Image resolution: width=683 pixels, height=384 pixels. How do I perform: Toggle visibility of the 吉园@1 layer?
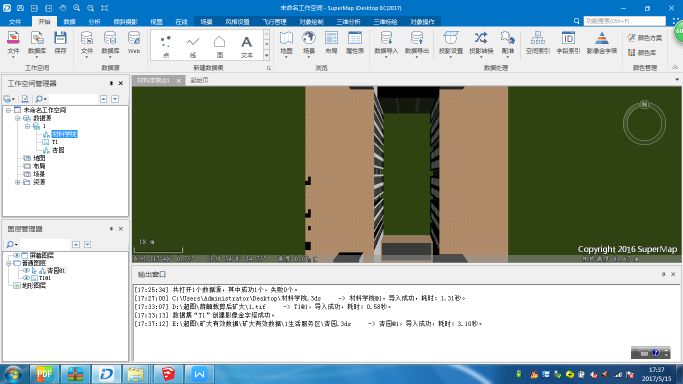pos(26,270)
